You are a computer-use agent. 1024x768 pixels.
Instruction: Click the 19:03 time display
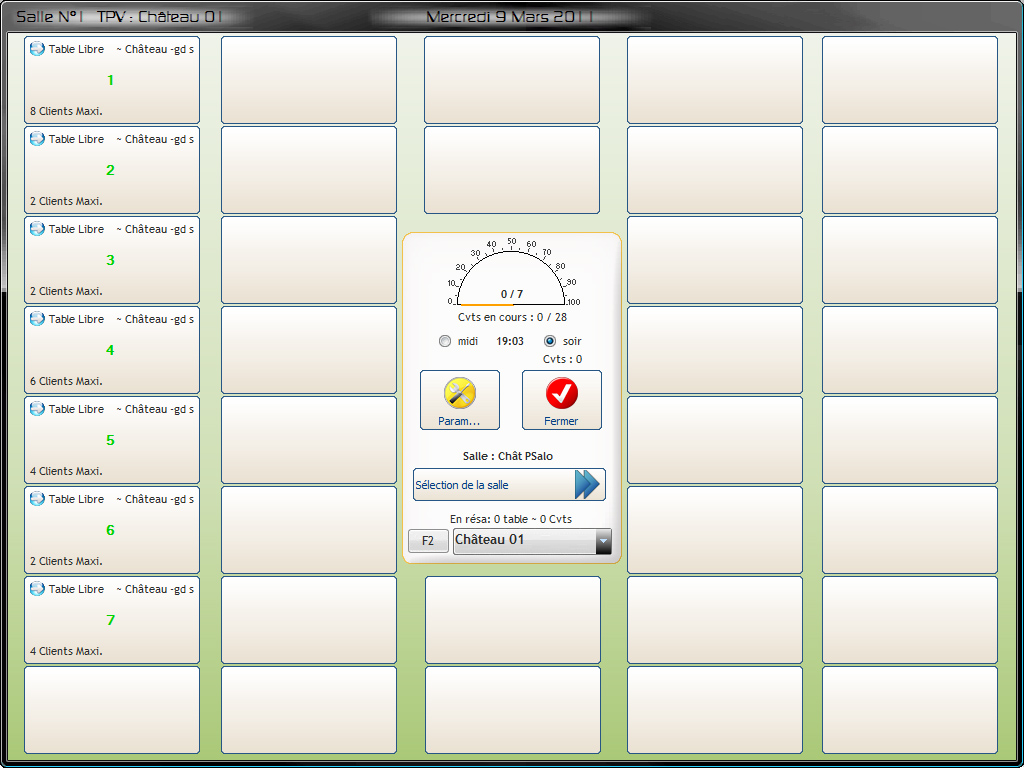510,341
